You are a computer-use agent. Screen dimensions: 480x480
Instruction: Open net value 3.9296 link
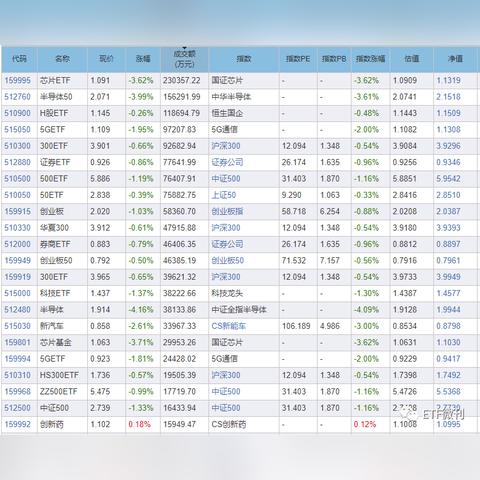[x=448, y=146]
